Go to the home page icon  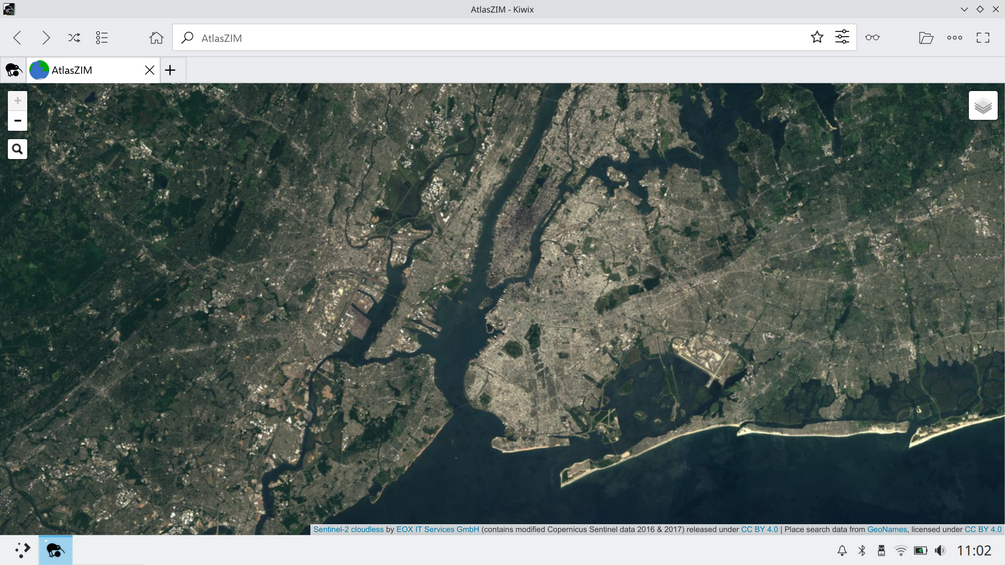pyautogui.click(x=156, y=38)
